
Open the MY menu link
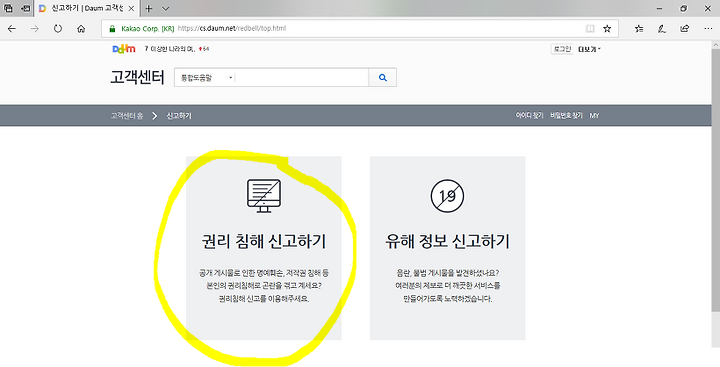[594, 116]
